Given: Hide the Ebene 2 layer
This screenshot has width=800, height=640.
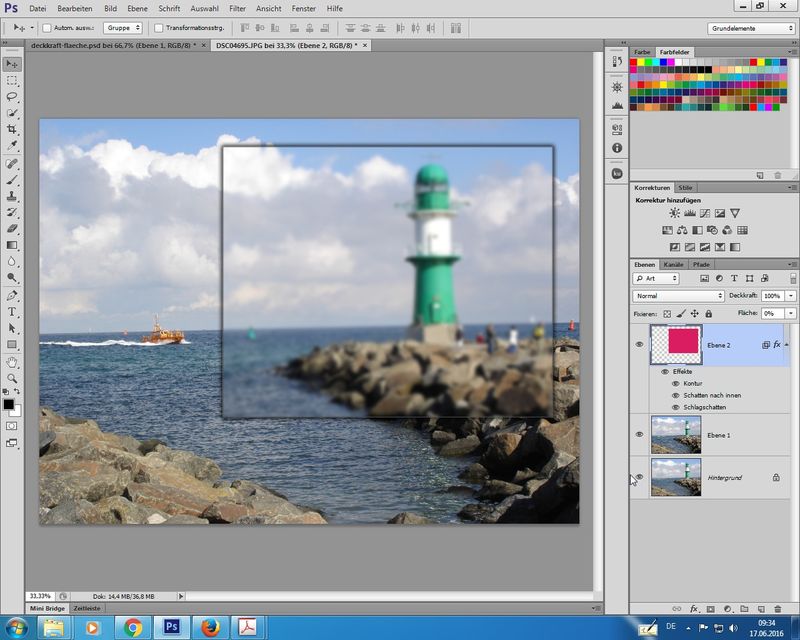Looking at the screenshot, I should coord(640,344).
